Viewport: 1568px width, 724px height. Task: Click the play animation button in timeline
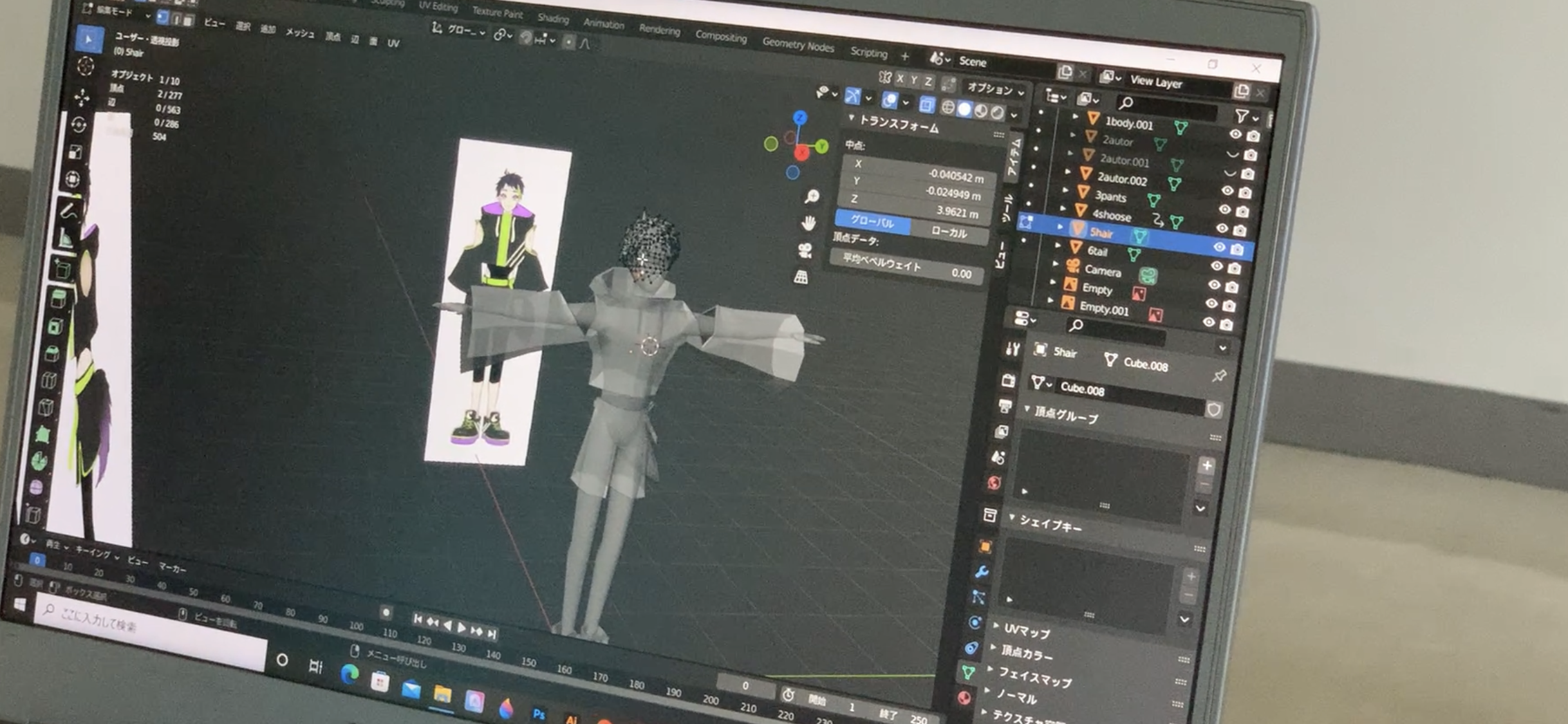point(462,627)
